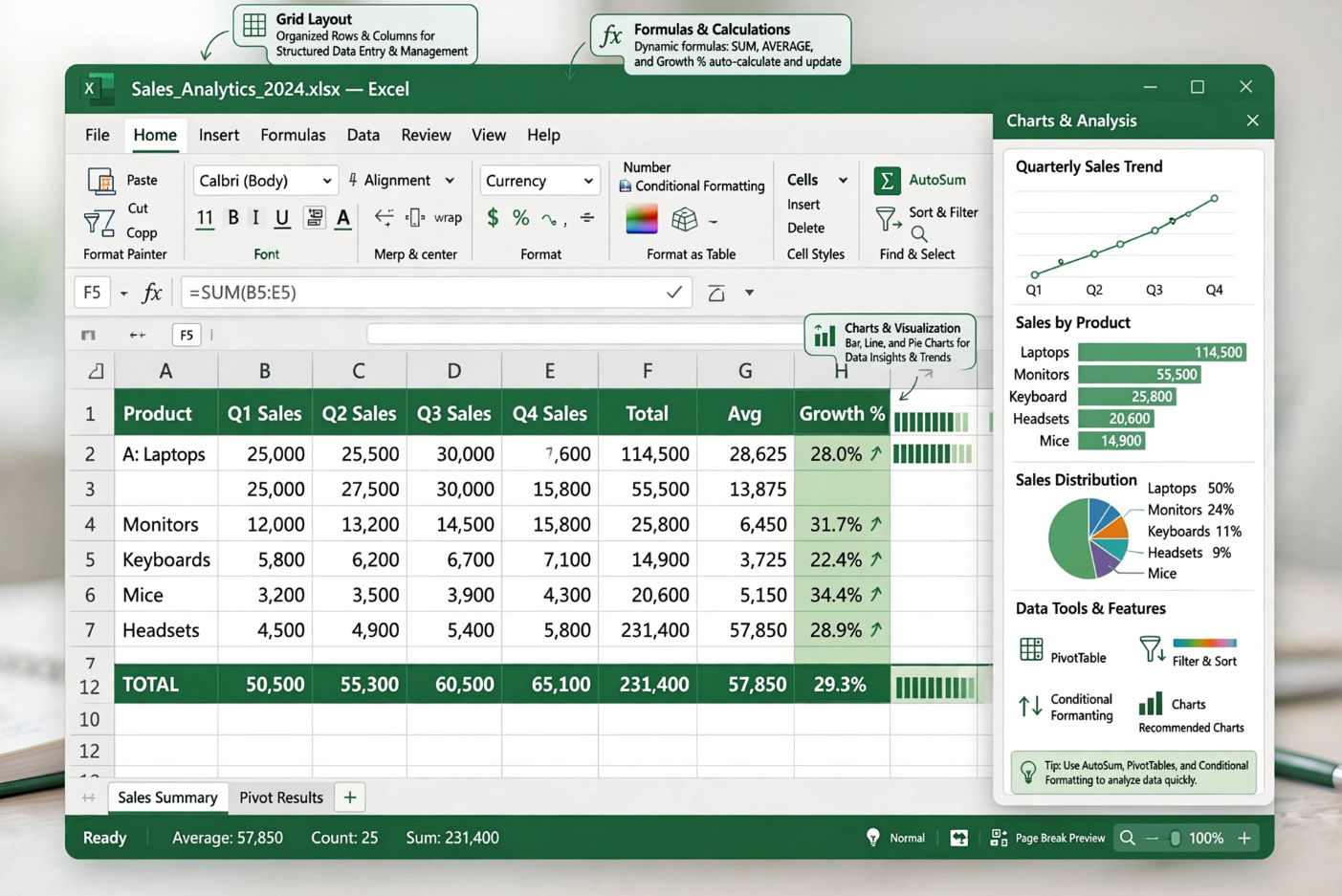Click the indent arrow icon in alignment group
This screenshot has height=896, width=1342.
384,218
